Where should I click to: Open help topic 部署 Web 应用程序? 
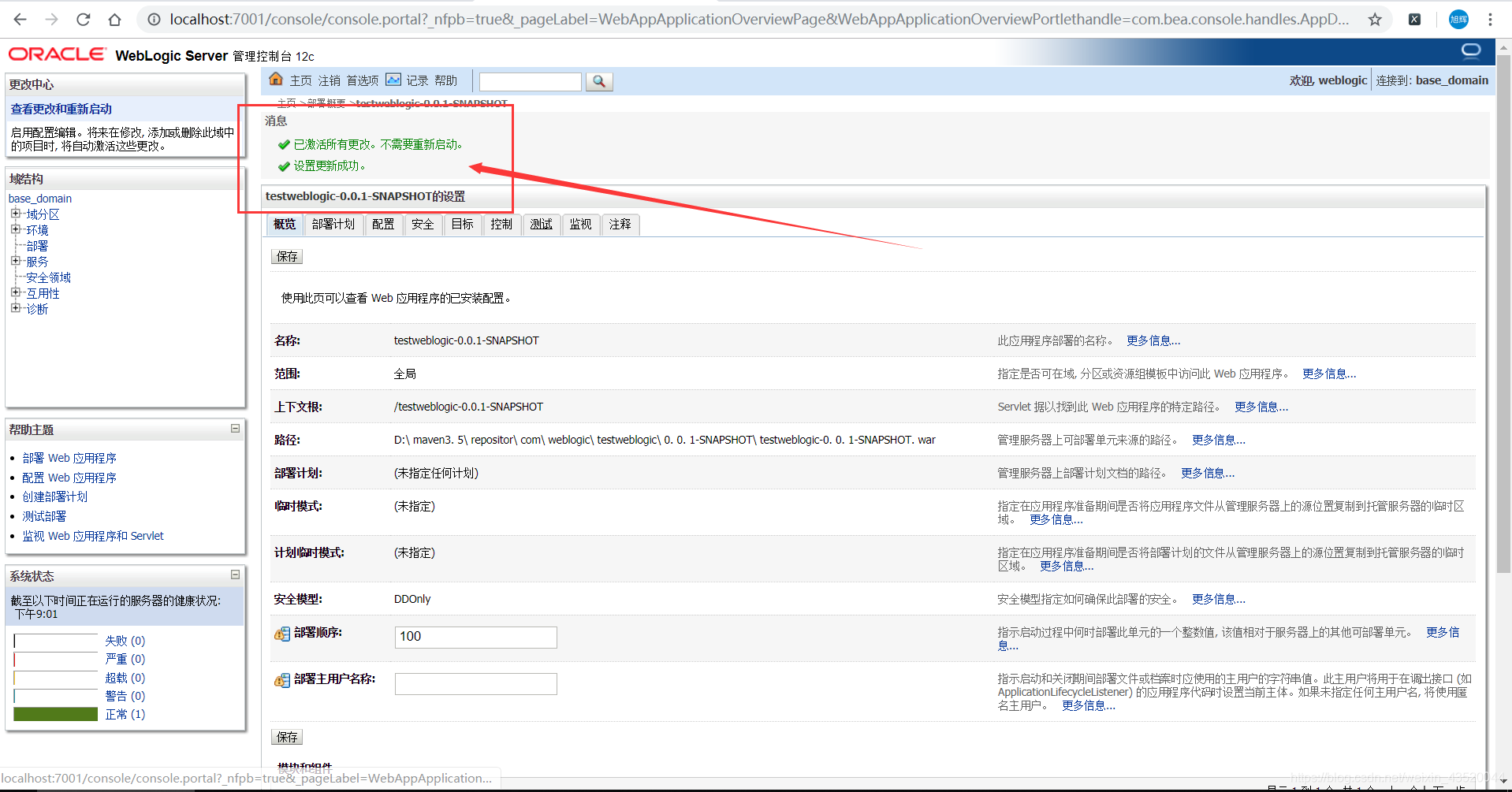click(x=69, y=458)
